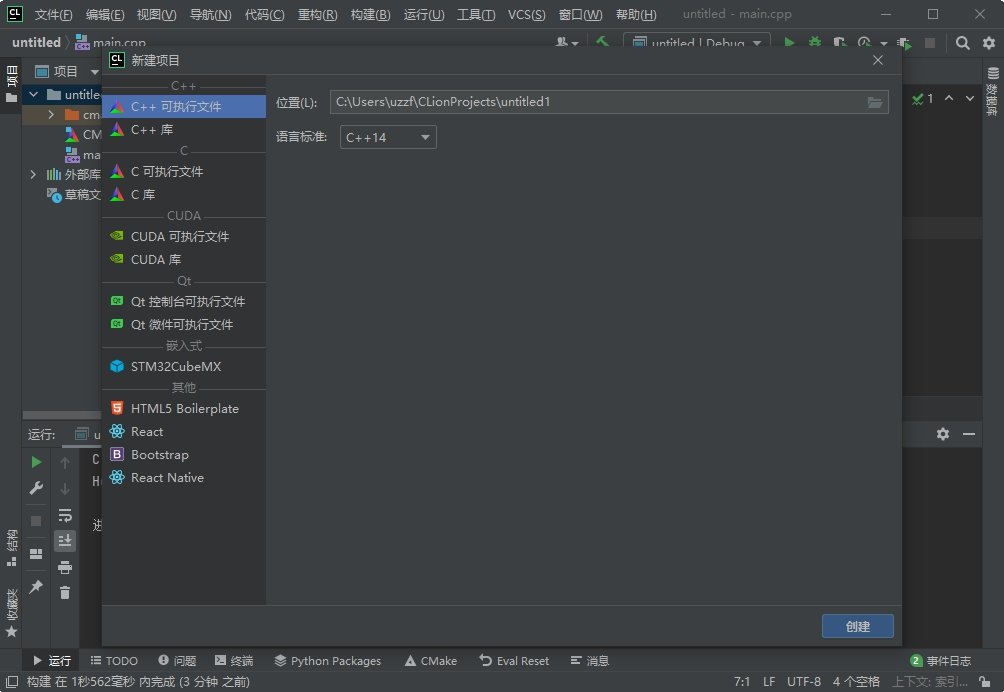Open 导航(N) menu
The height and width of the screenshot is (692, 1004).
click(x=211, y=14)
